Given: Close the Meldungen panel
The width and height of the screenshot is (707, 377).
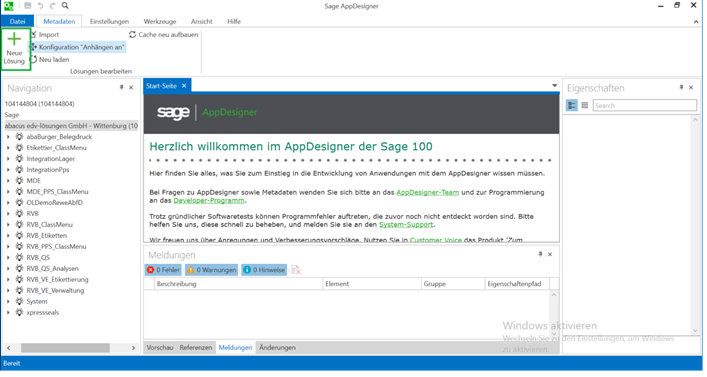Looking at the screenshot, I should (550, 255).
